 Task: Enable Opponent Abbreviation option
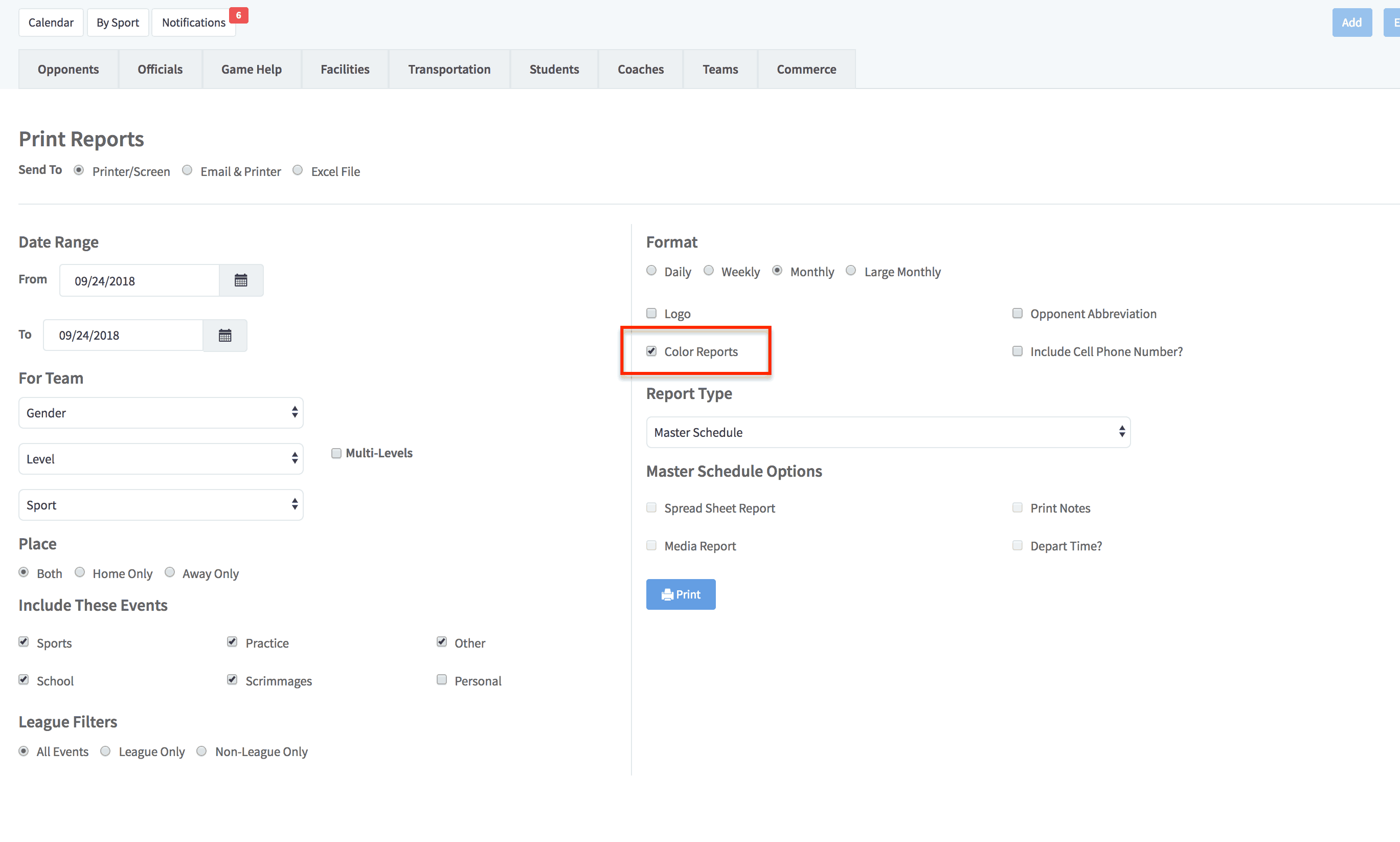(x=1018, y=313)
